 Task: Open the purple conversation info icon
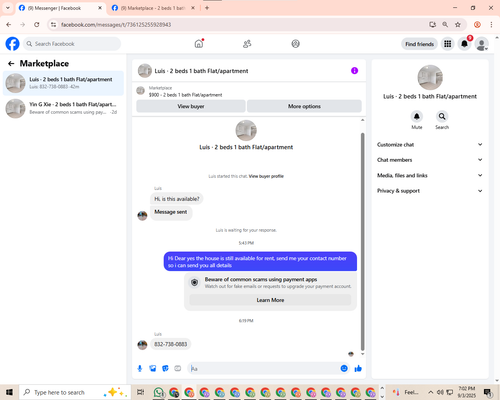(x=354, y=71)
